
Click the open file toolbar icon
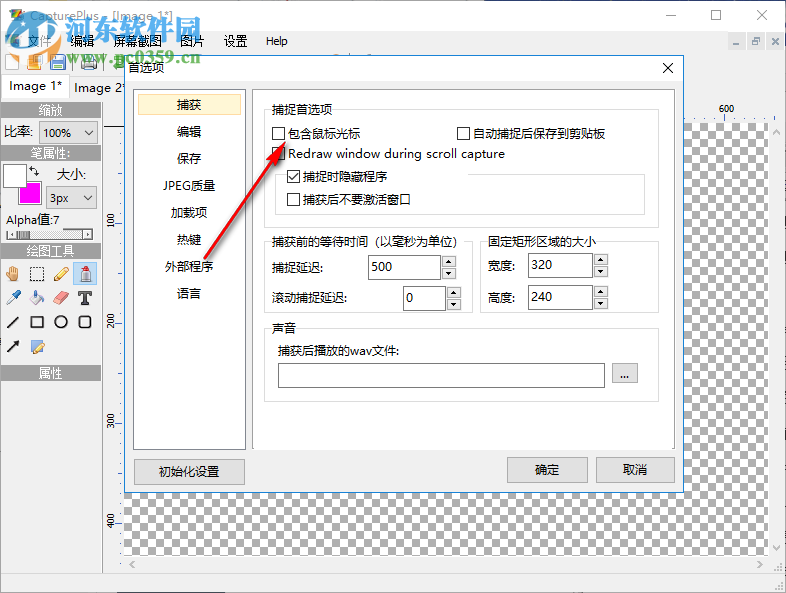(35, 62)
